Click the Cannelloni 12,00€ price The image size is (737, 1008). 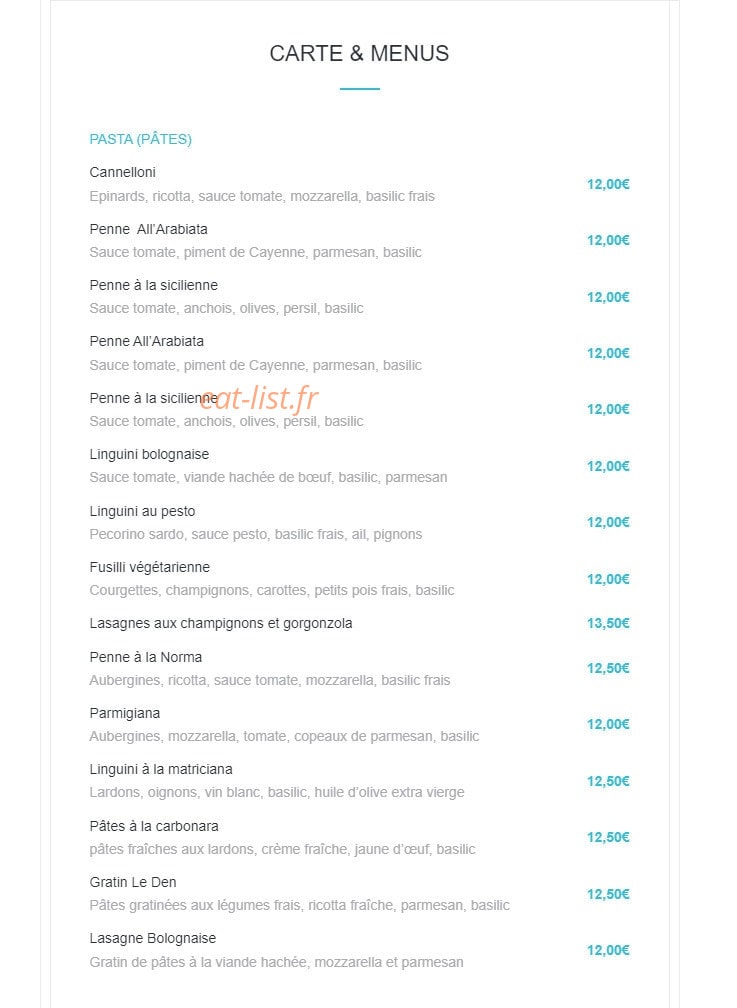(x=608, y=184)
